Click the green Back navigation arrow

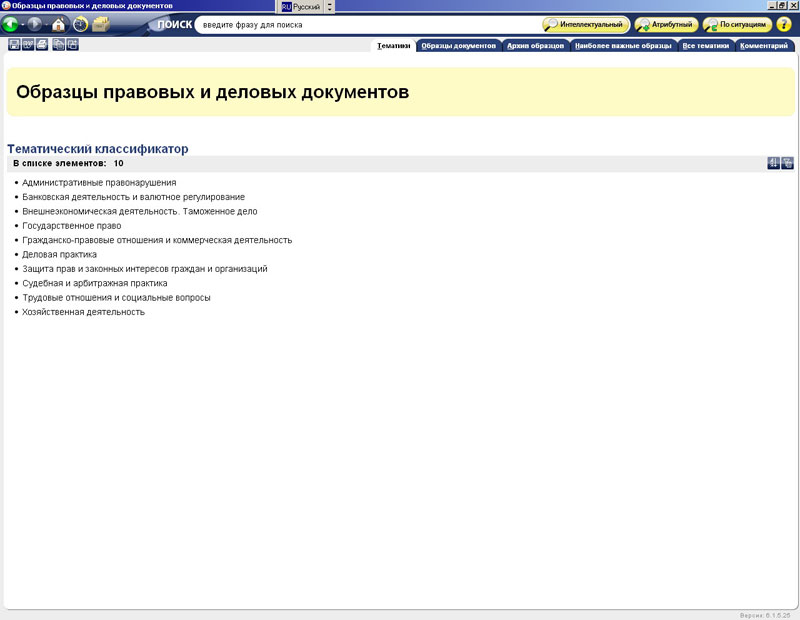point(11,25)
